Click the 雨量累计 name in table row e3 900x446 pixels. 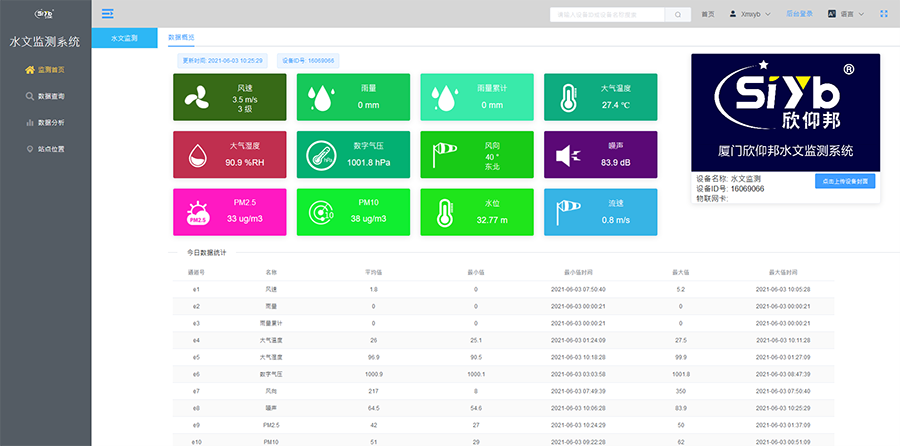(x=271, y=323)
